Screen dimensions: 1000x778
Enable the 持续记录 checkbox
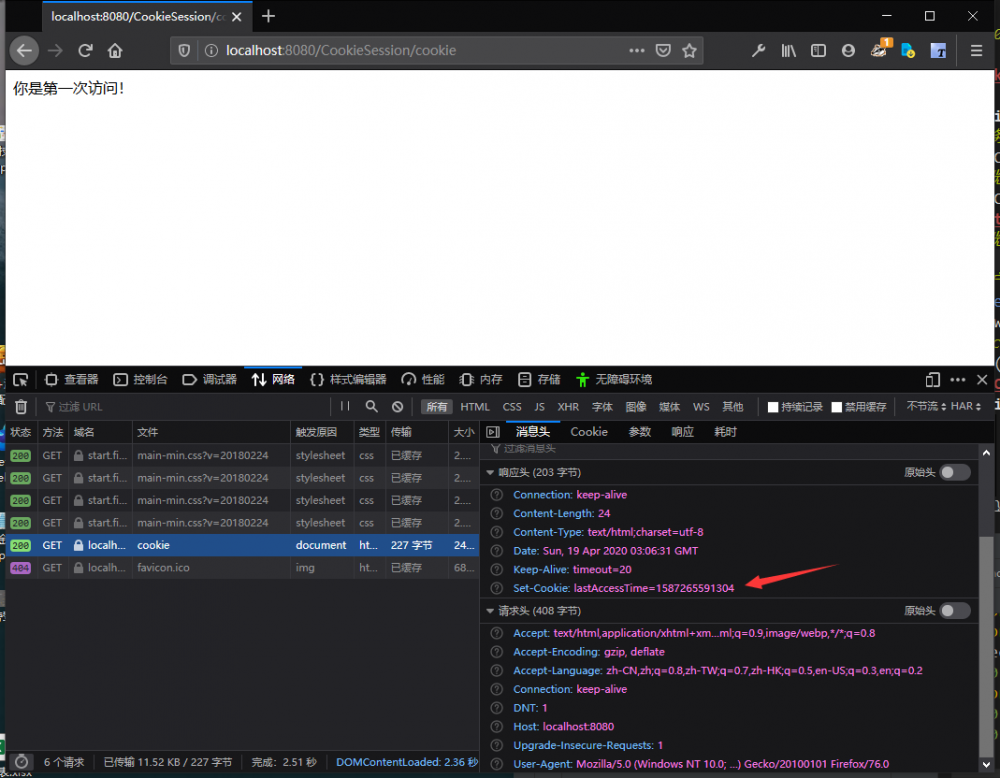pos(773,407)
